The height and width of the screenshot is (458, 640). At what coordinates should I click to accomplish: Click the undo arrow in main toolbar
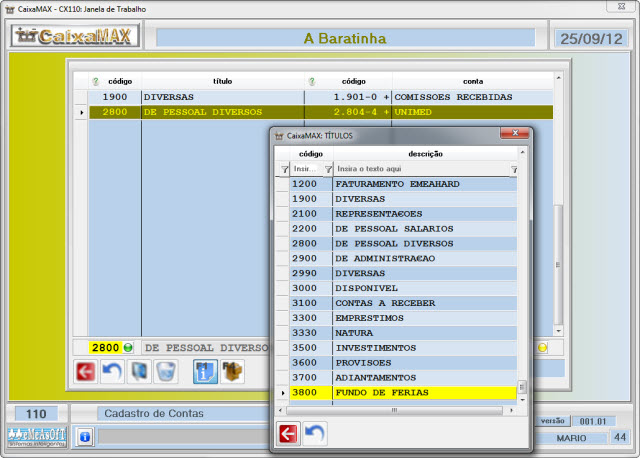coord(113,373)
